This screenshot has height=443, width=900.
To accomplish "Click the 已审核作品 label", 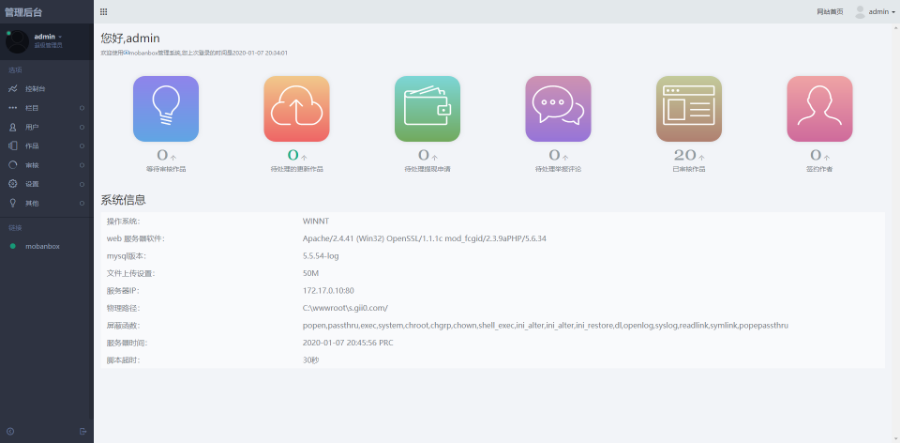I will pyautogui.click(x=689, y=169).
